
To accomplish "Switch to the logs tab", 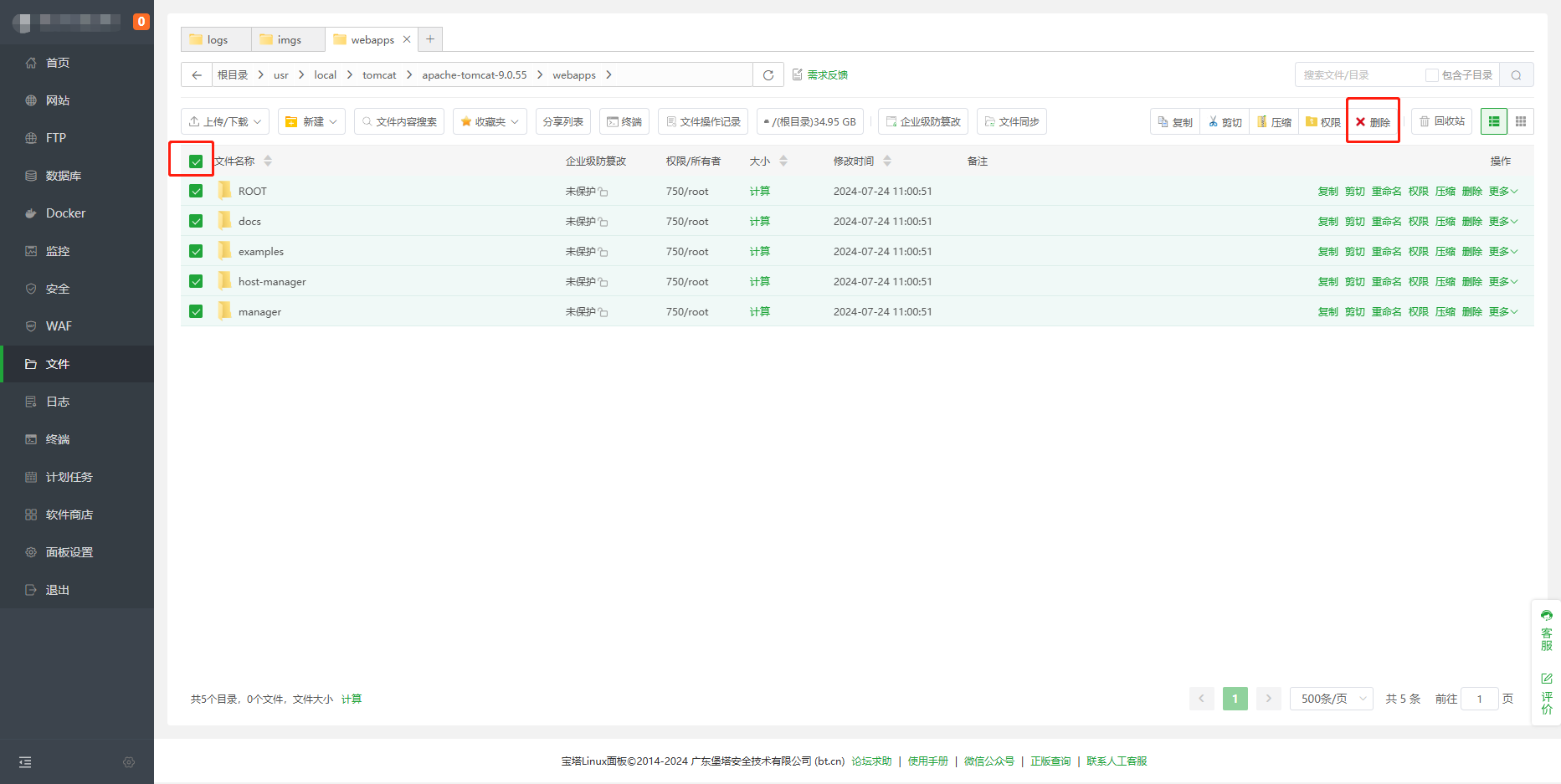I will [216, 40].
